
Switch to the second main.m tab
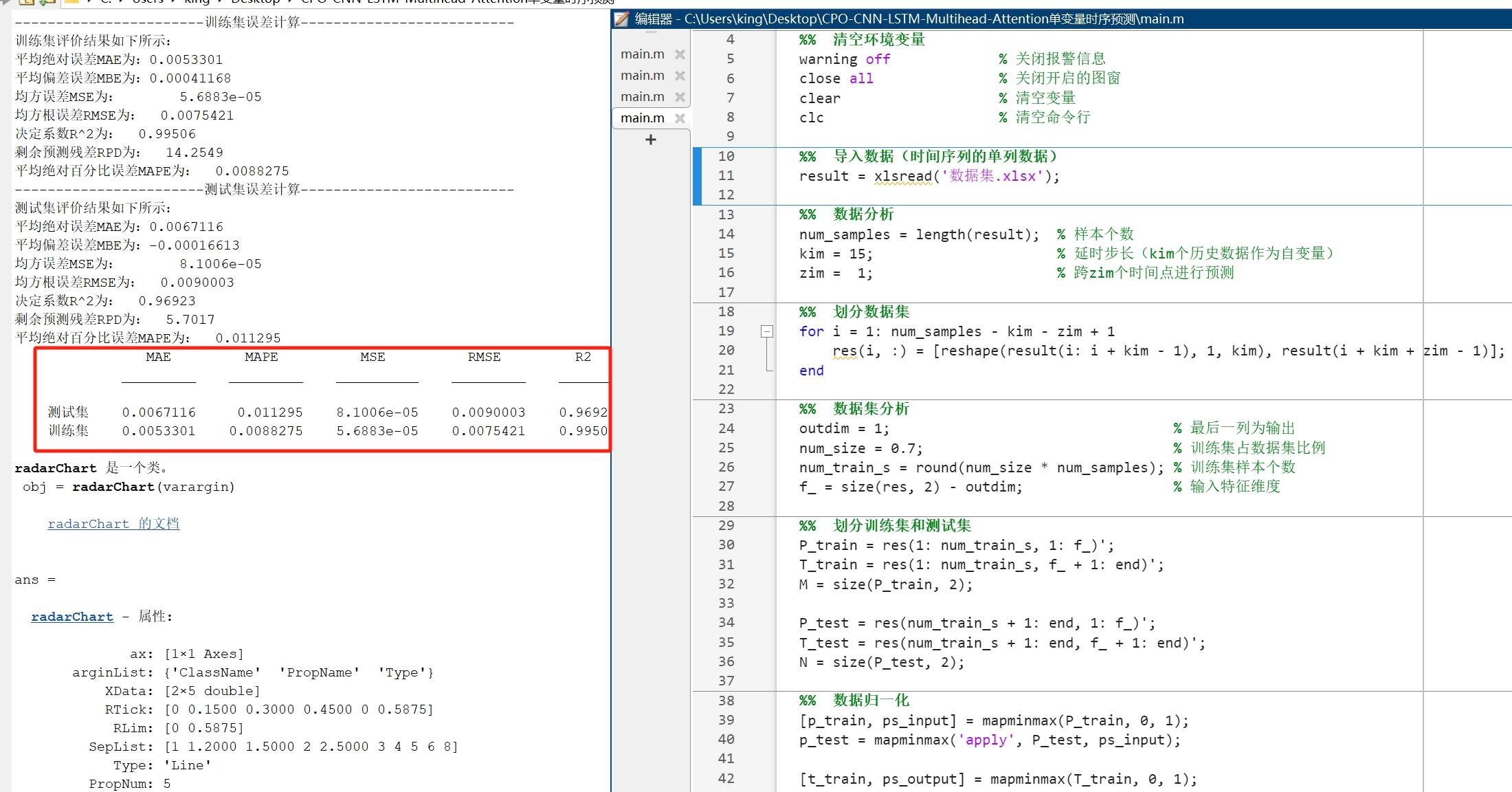click(642, 75)
